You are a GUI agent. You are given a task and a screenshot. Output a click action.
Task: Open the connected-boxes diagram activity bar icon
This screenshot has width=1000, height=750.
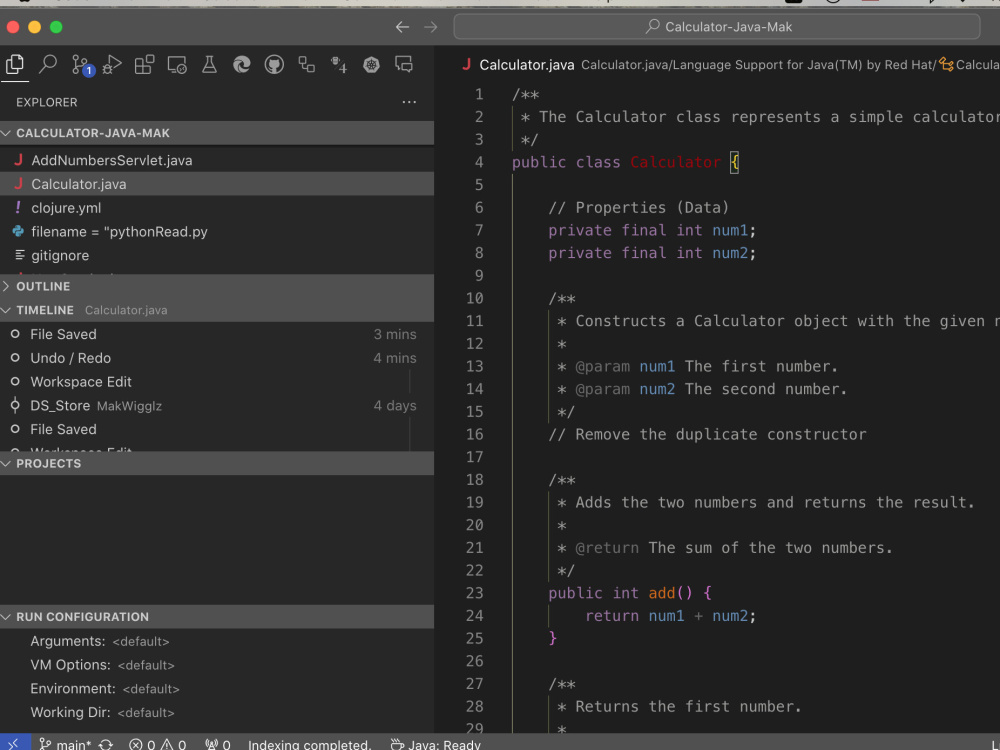coord(307,64)
